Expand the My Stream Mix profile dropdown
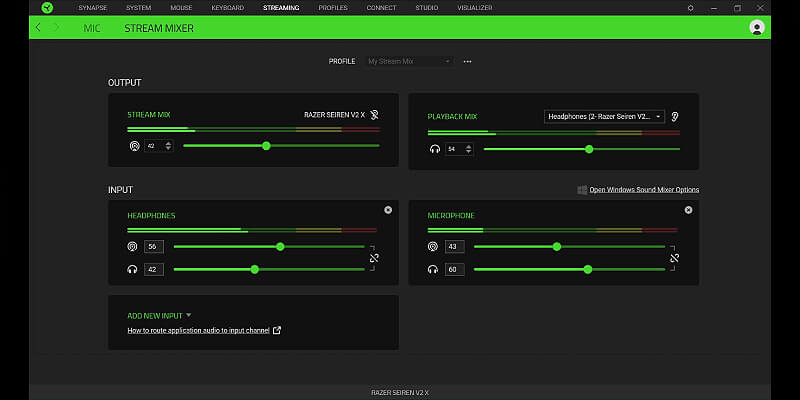The width and height of the screenshot is (800, 400). [x=410, y=61]
